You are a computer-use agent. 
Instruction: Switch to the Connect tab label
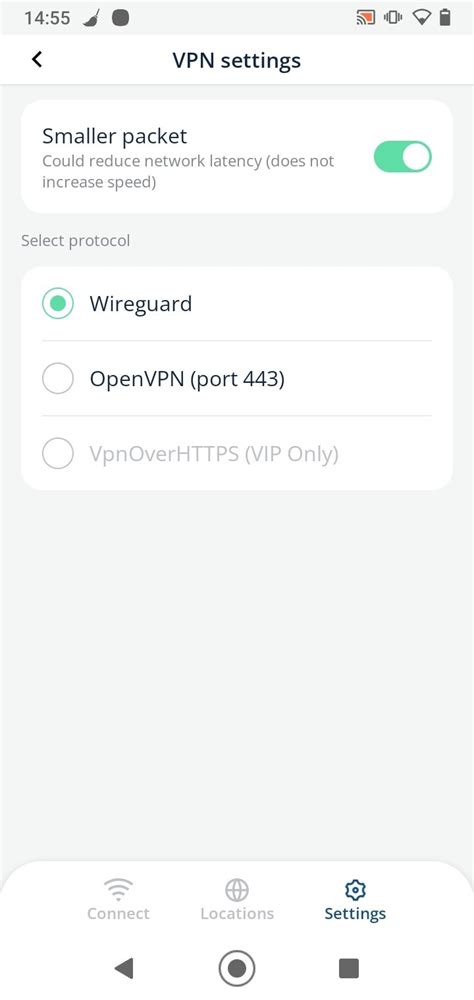point(118,913)
